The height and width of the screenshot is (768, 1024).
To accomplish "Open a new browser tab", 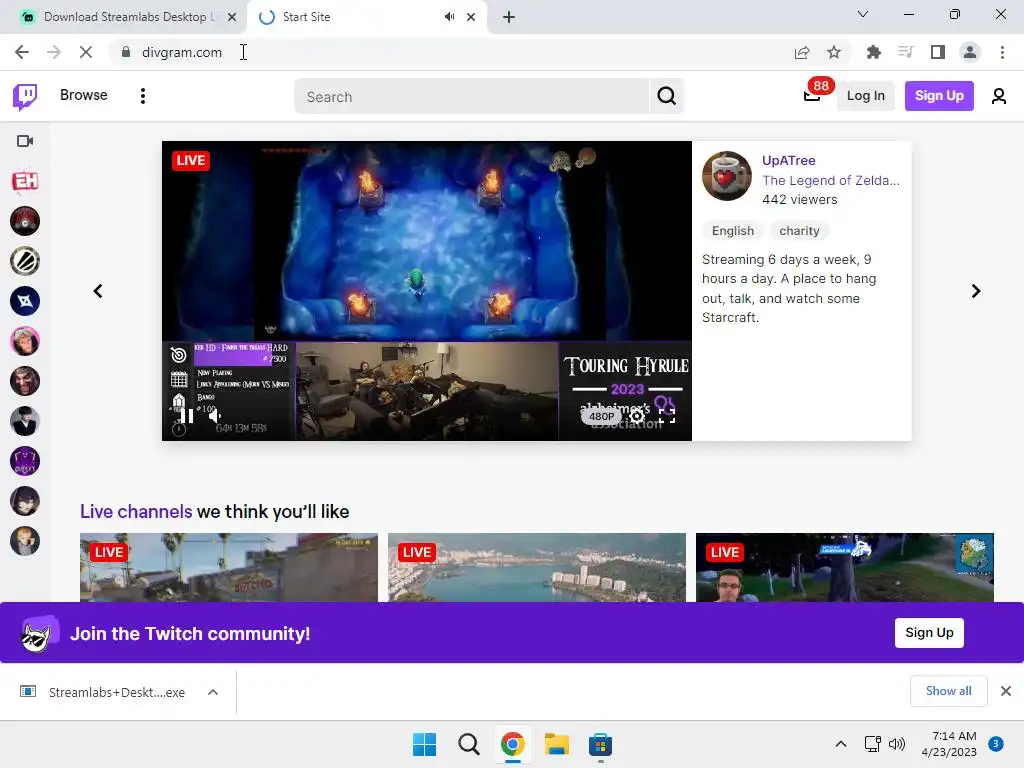I will (x=509, y=17).
